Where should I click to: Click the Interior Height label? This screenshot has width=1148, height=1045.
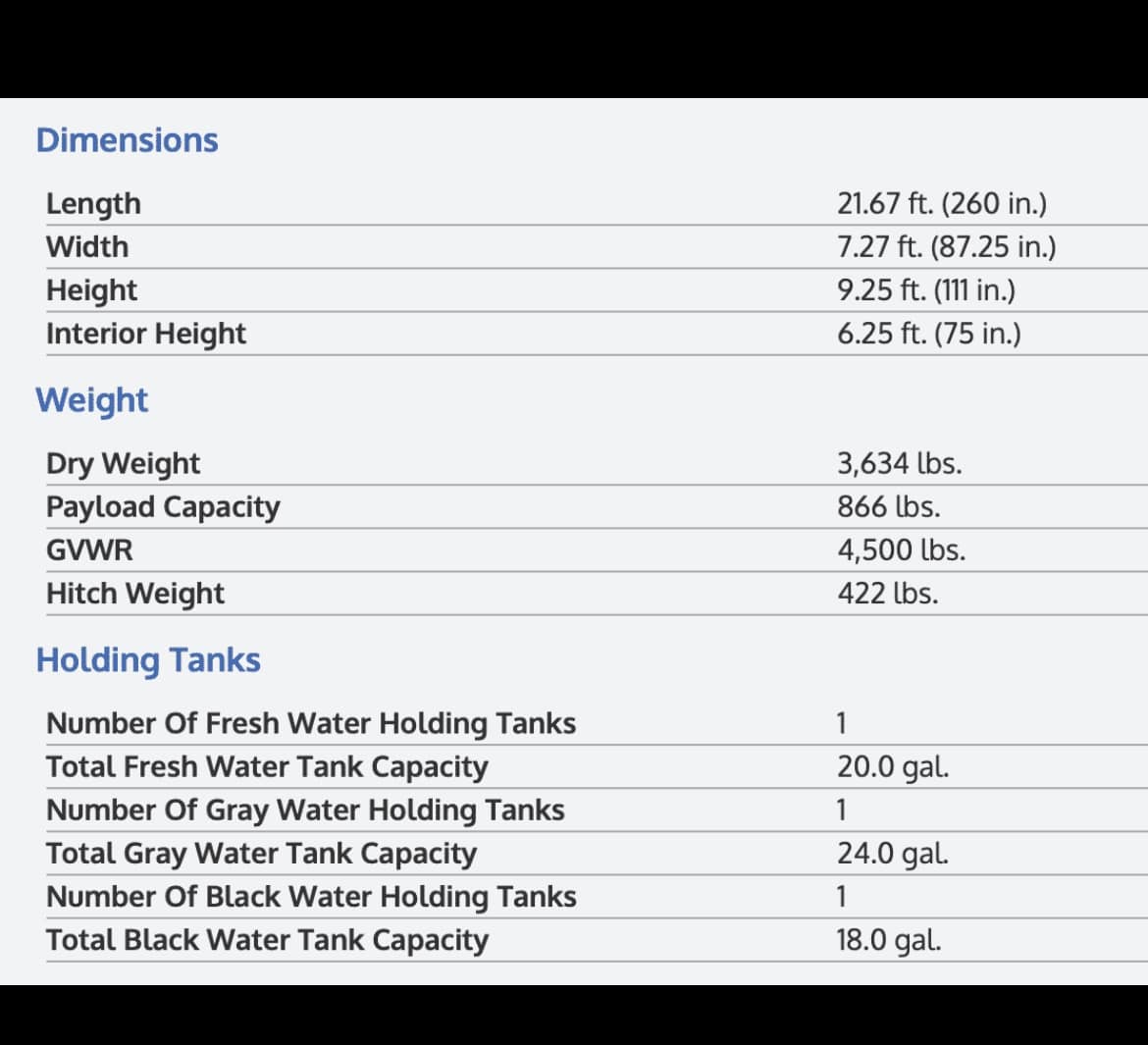coord(145,334)
